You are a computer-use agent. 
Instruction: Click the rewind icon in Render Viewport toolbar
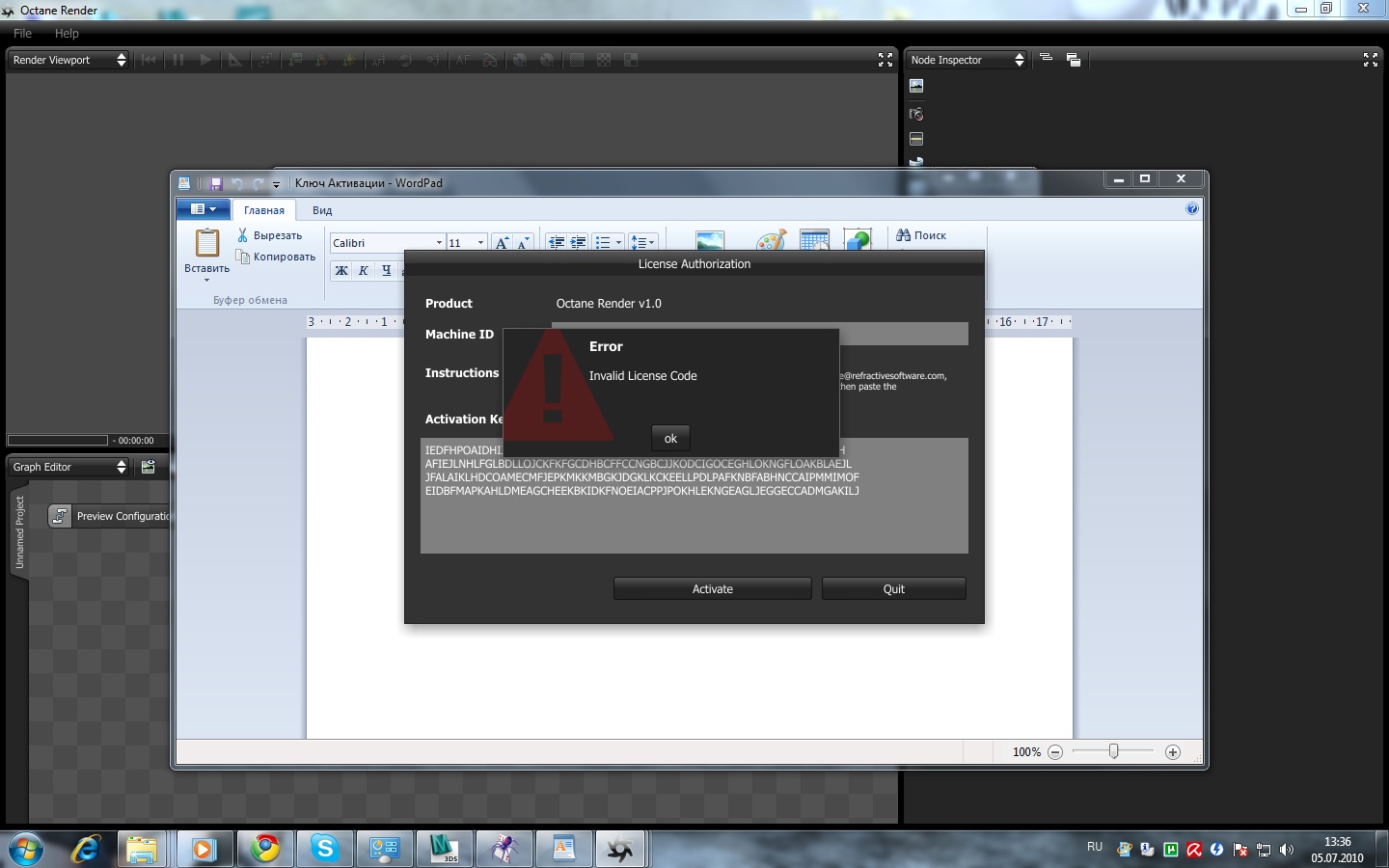[x=149, y=60]
